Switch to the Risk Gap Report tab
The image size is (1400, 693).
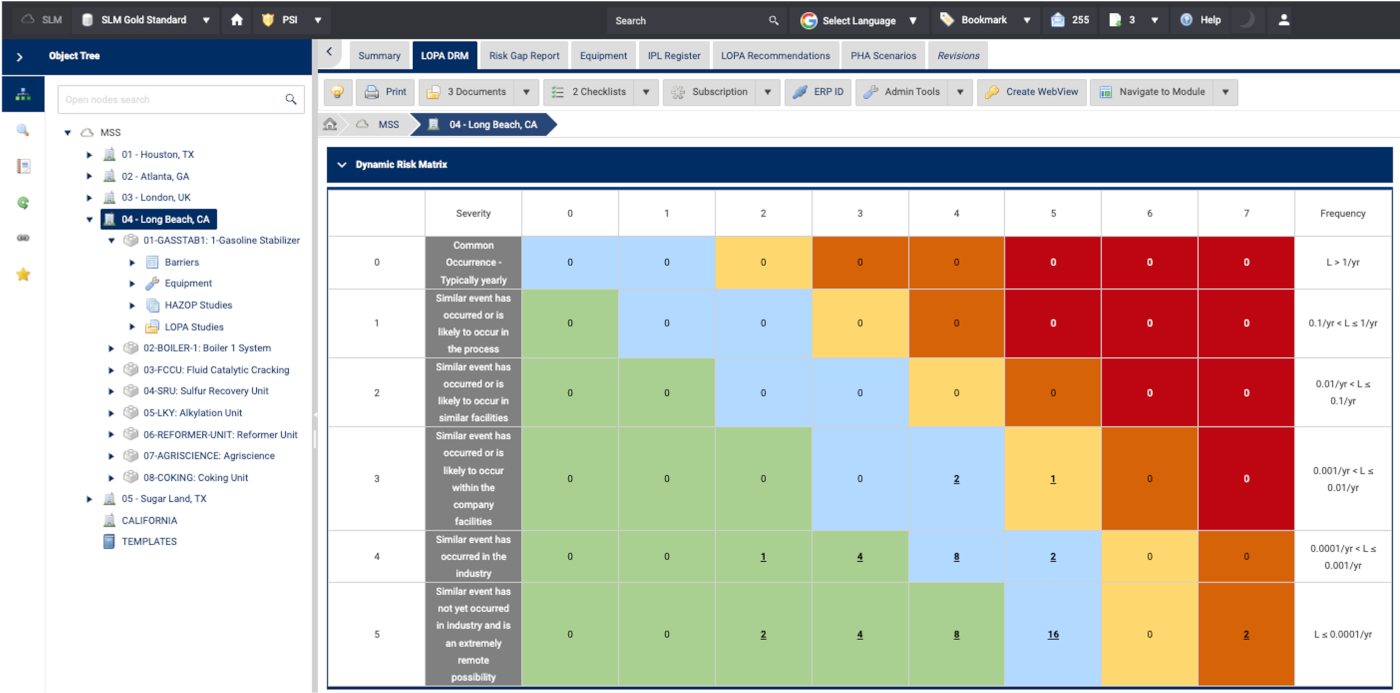click(x=524, y=56)
